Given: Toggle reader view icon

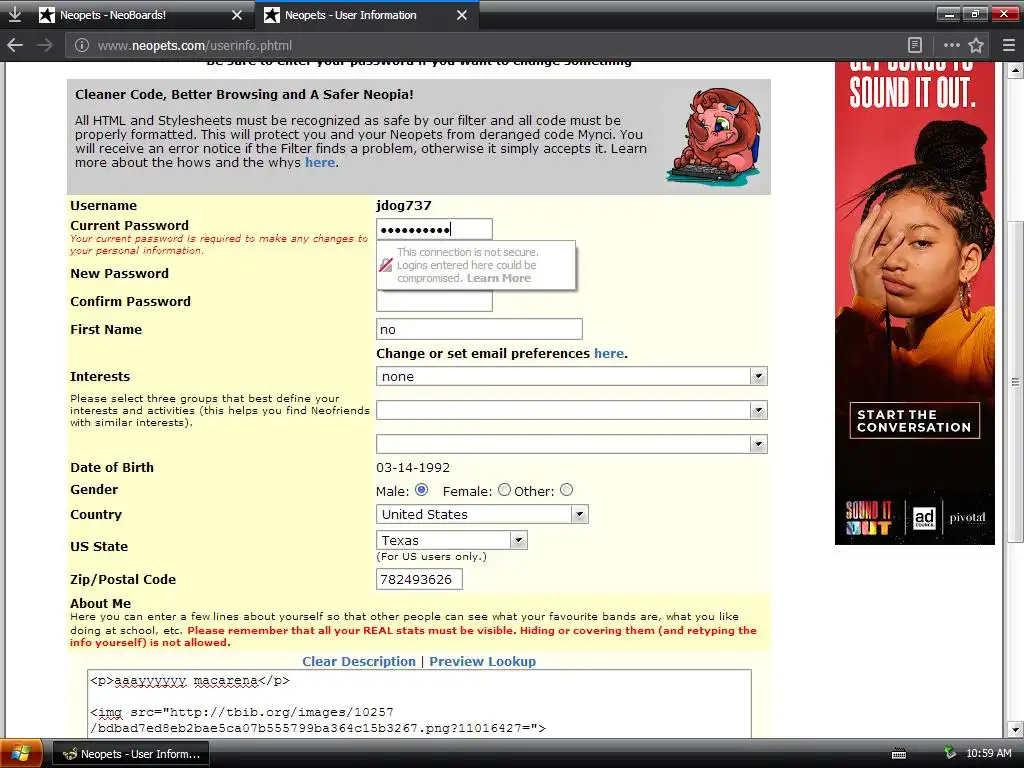Looking at the screenshot, I should pyautogui.click(x=915, y=45).
